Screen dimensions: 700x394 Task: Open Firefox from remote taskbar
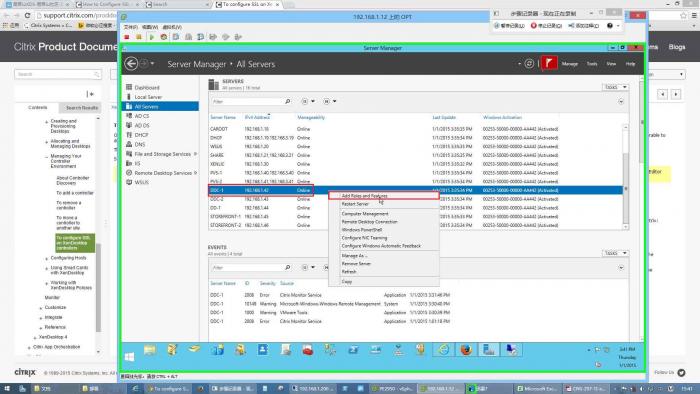click(466, 350)
